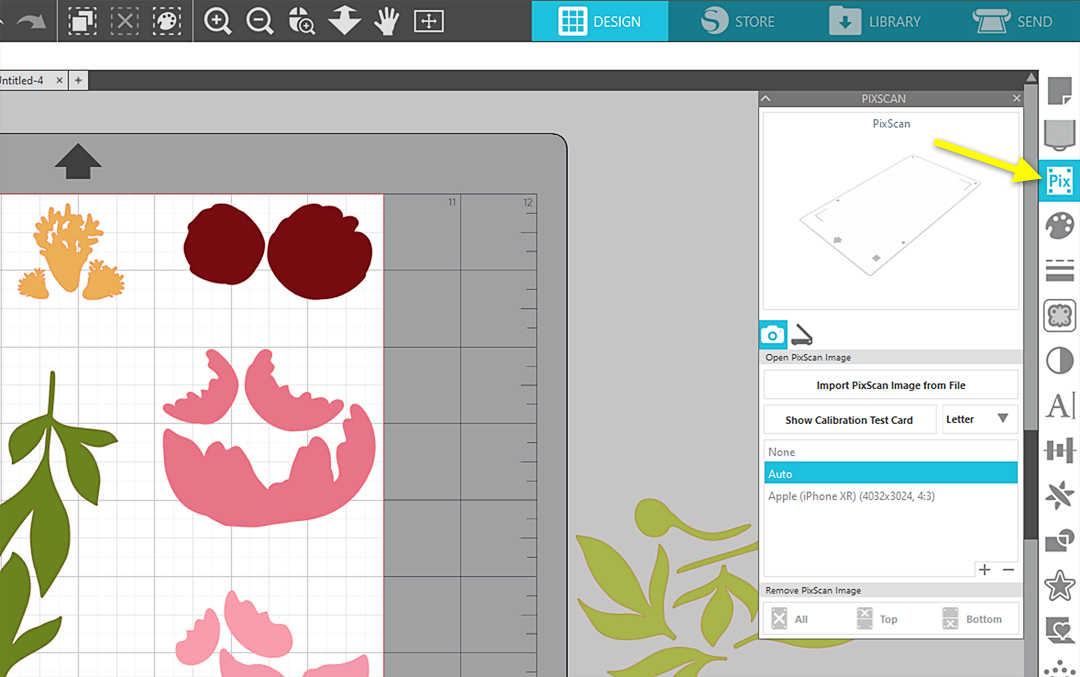The width and height of the screenshot is (1080, 677).
Task: Click the mat icon below Page Setup
Action: (x=1059, y=134)
